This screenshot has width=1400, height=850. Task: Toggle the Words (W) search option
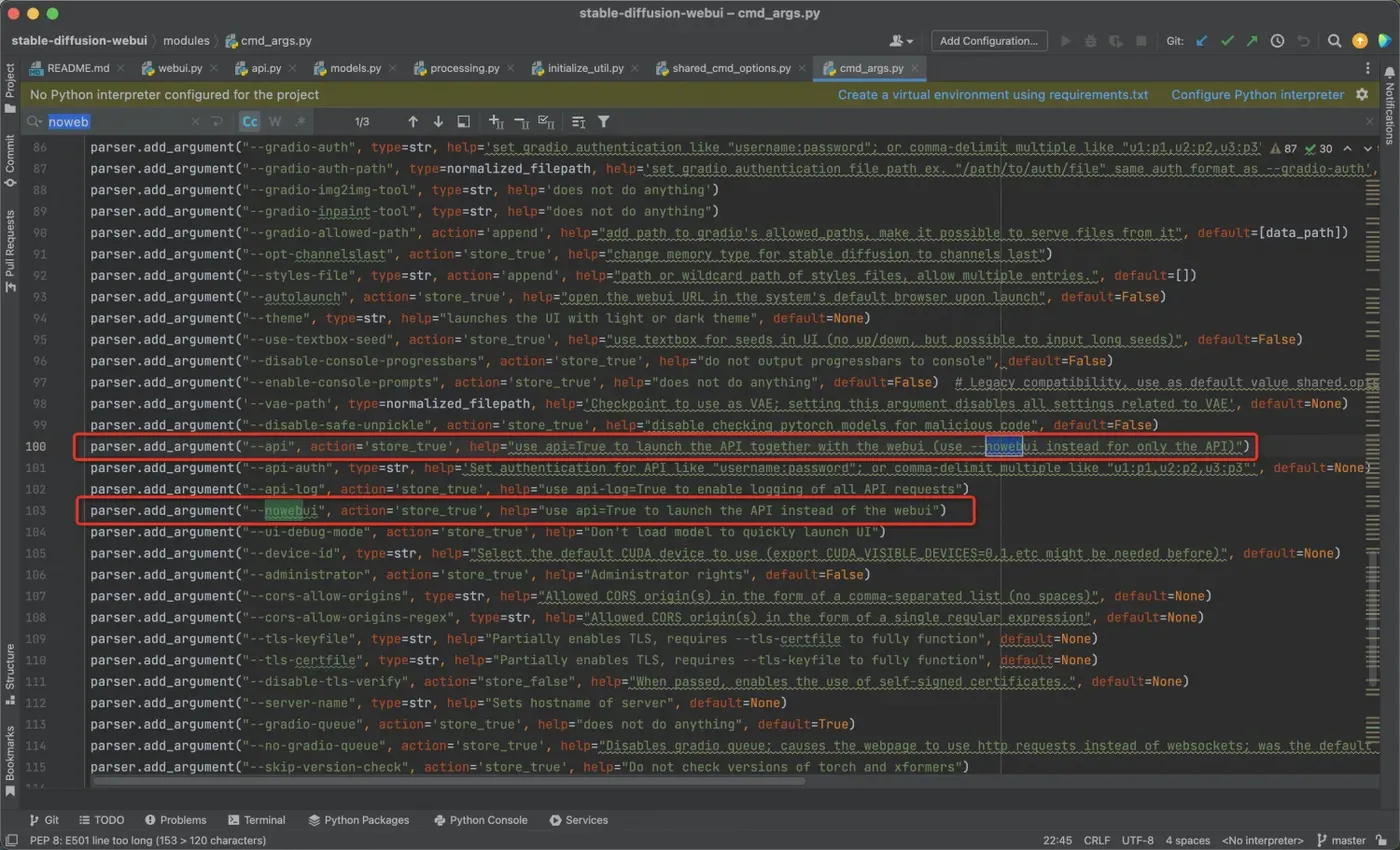point(275,121)
